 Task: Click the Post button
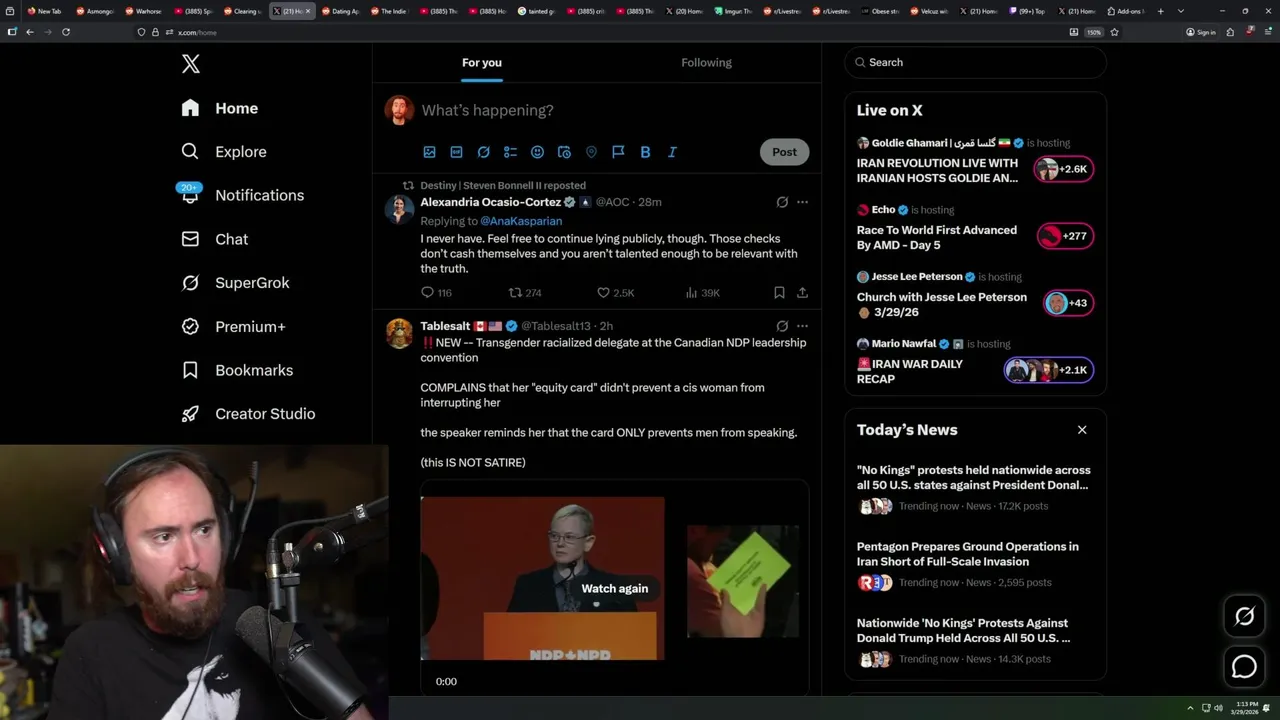pos(784,152)
